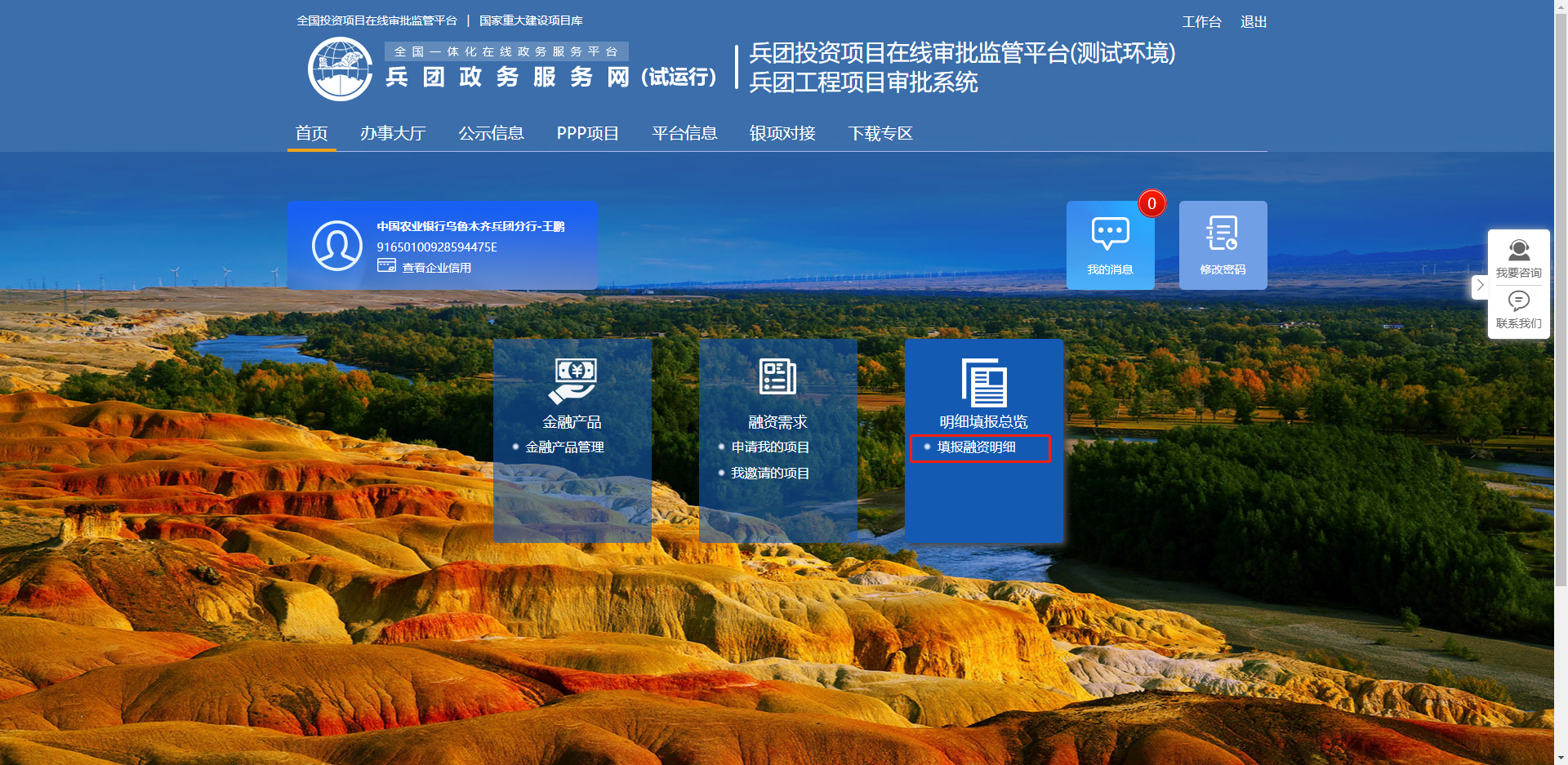1568x765 pixels.
Task: Click the My Messages chat bubble icon
Action: point(1110,234)
